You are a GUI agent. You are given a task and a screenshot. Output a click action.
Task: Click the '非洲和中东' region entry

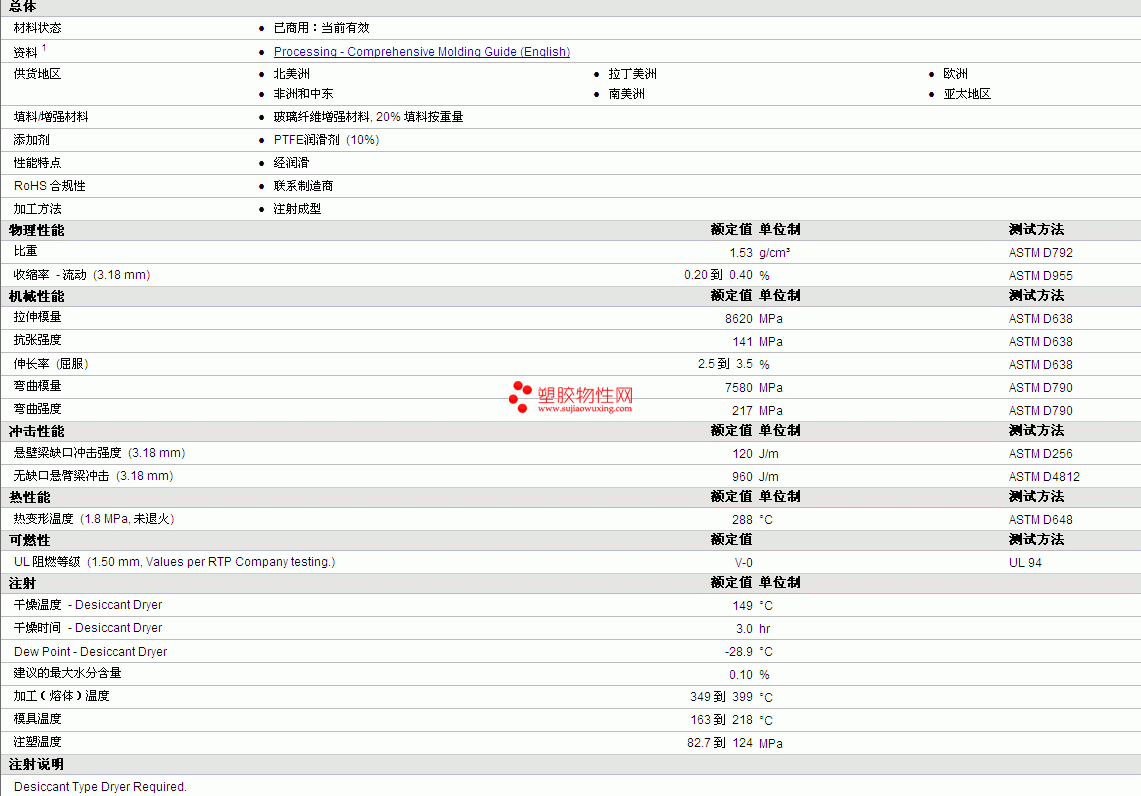pos(303,94)
